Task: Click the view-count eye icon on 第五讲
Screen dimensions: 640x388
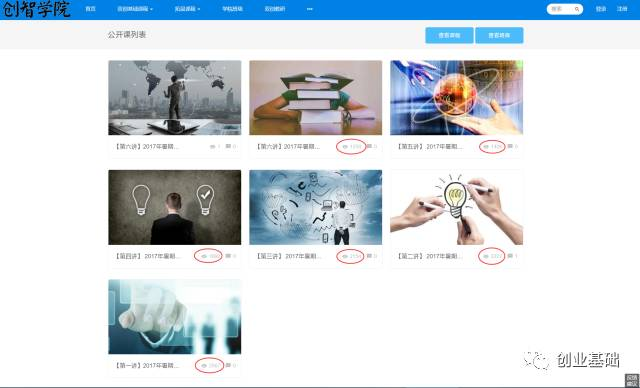Action: (x=486, y=146)
